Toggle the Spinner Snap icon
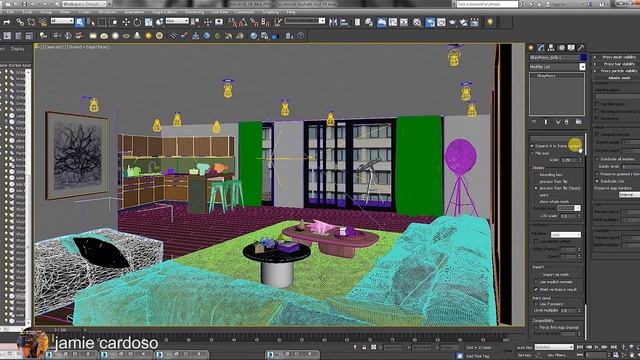 tap(266, 22)
